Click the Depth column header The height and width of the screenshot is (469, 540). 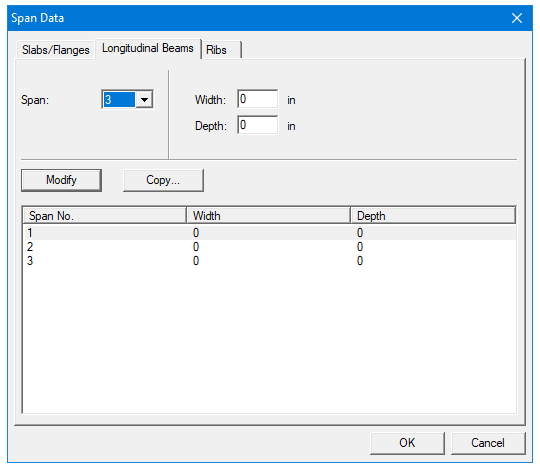(x=433, y=216)
